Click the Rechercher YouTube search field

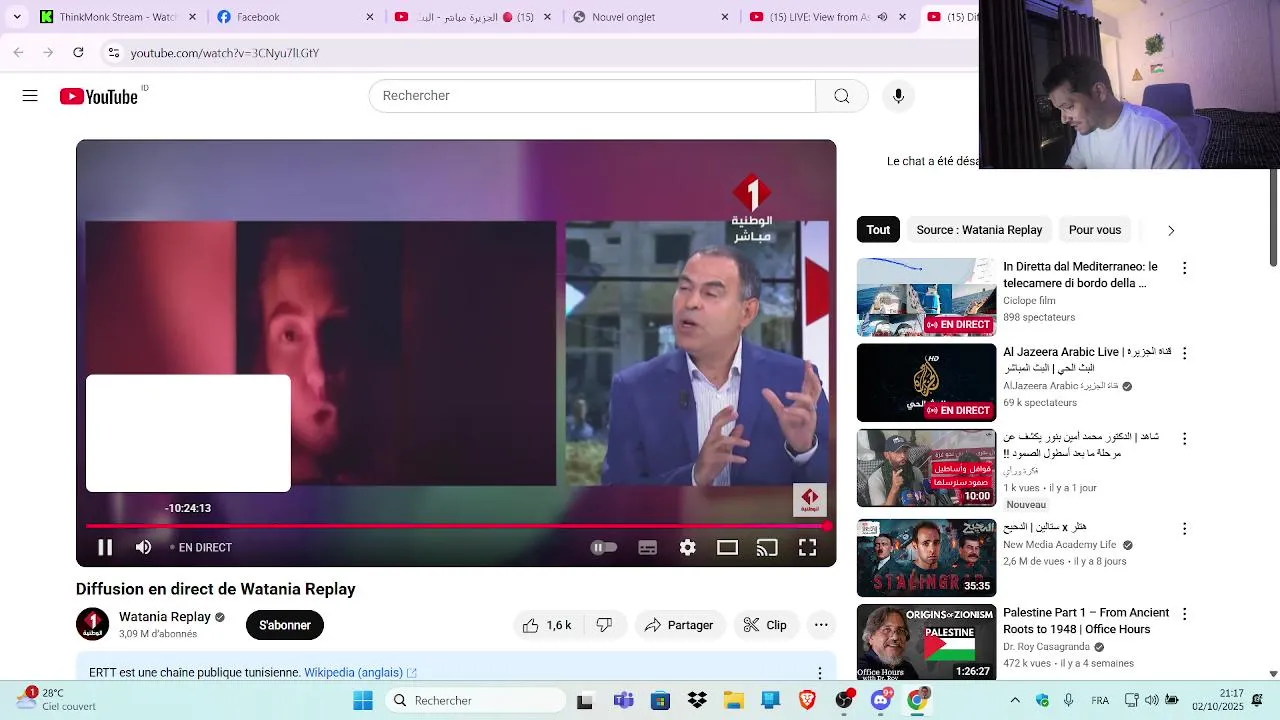click(x=592, y=96)
